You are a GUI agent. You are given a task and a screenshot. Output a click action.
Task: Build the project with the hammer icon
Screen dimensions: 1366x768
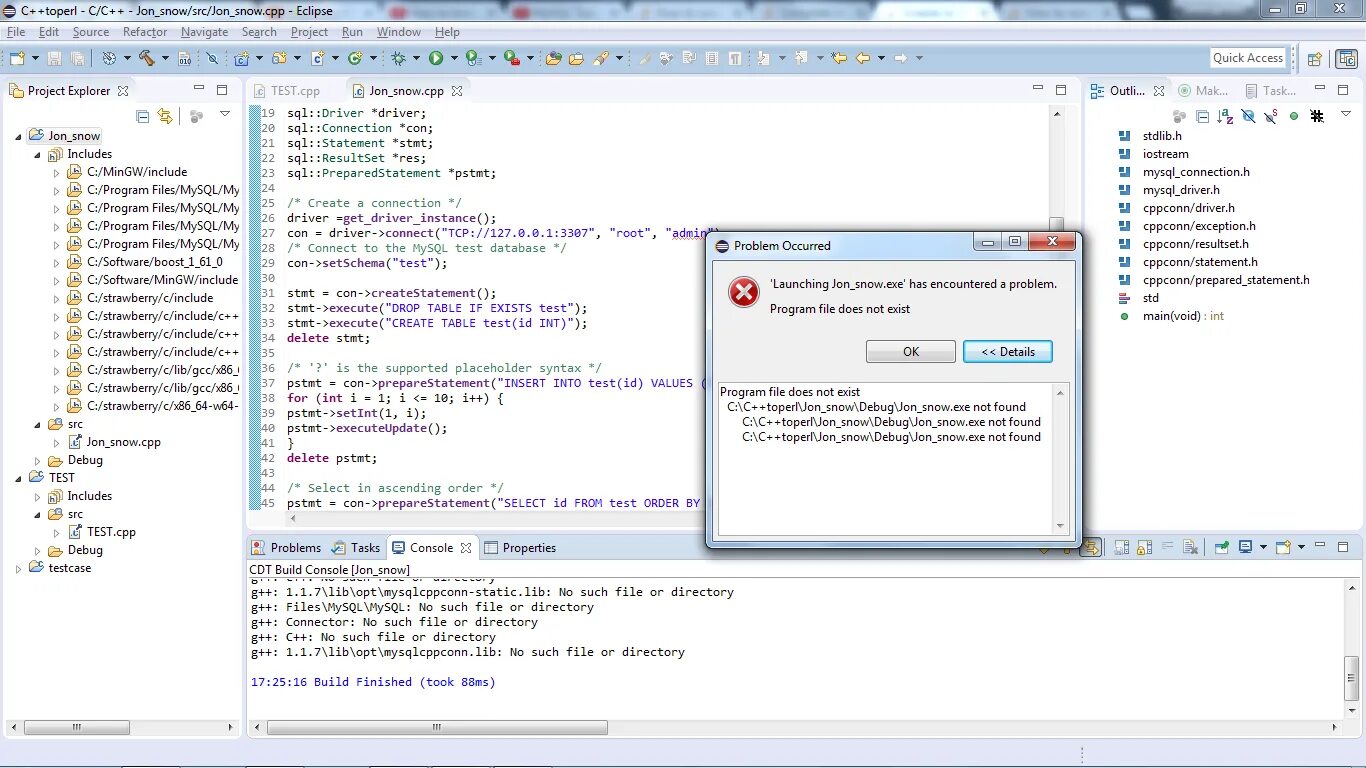146,58
